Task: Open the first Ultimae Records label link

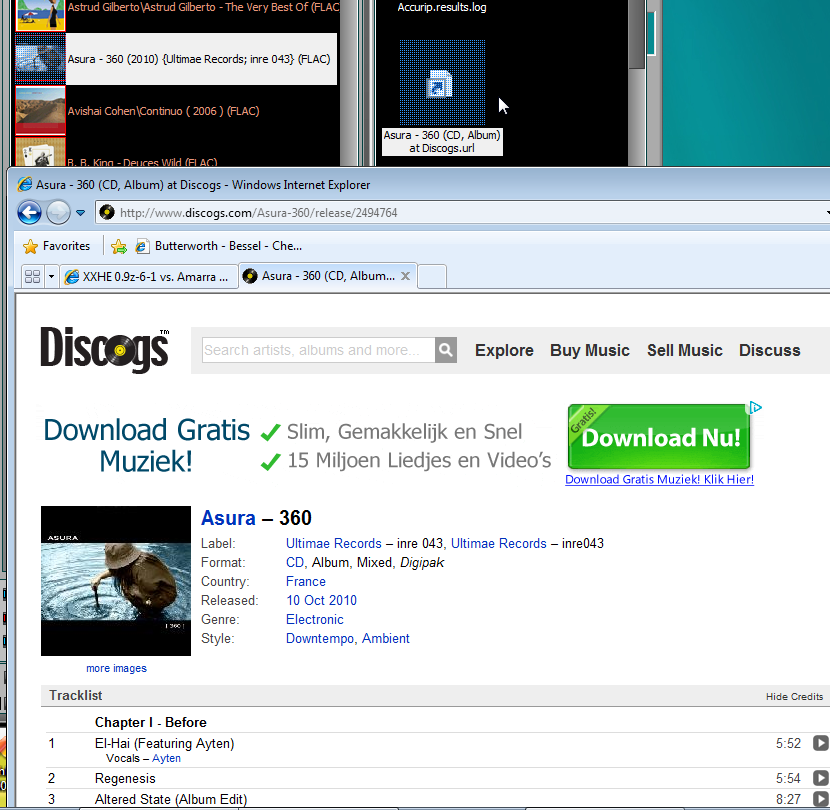Action: click(x=333, y=544)
